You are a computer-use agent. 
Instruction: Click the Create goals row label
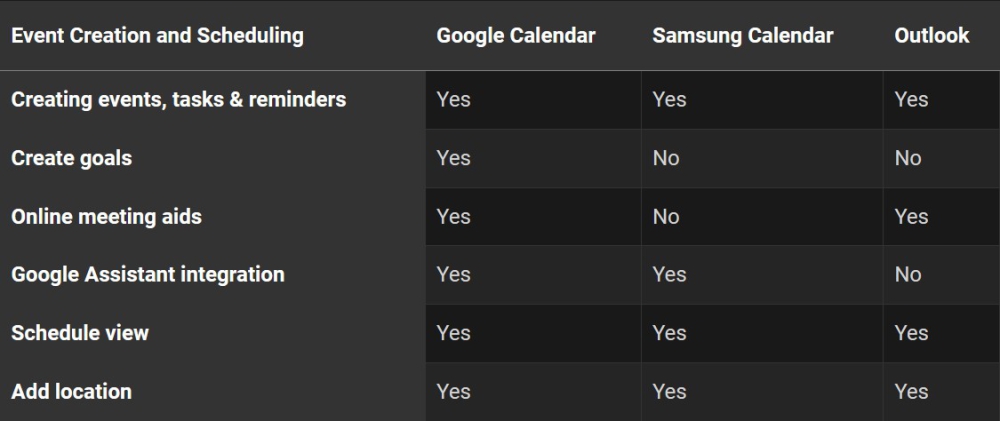[x=71, y=158]
